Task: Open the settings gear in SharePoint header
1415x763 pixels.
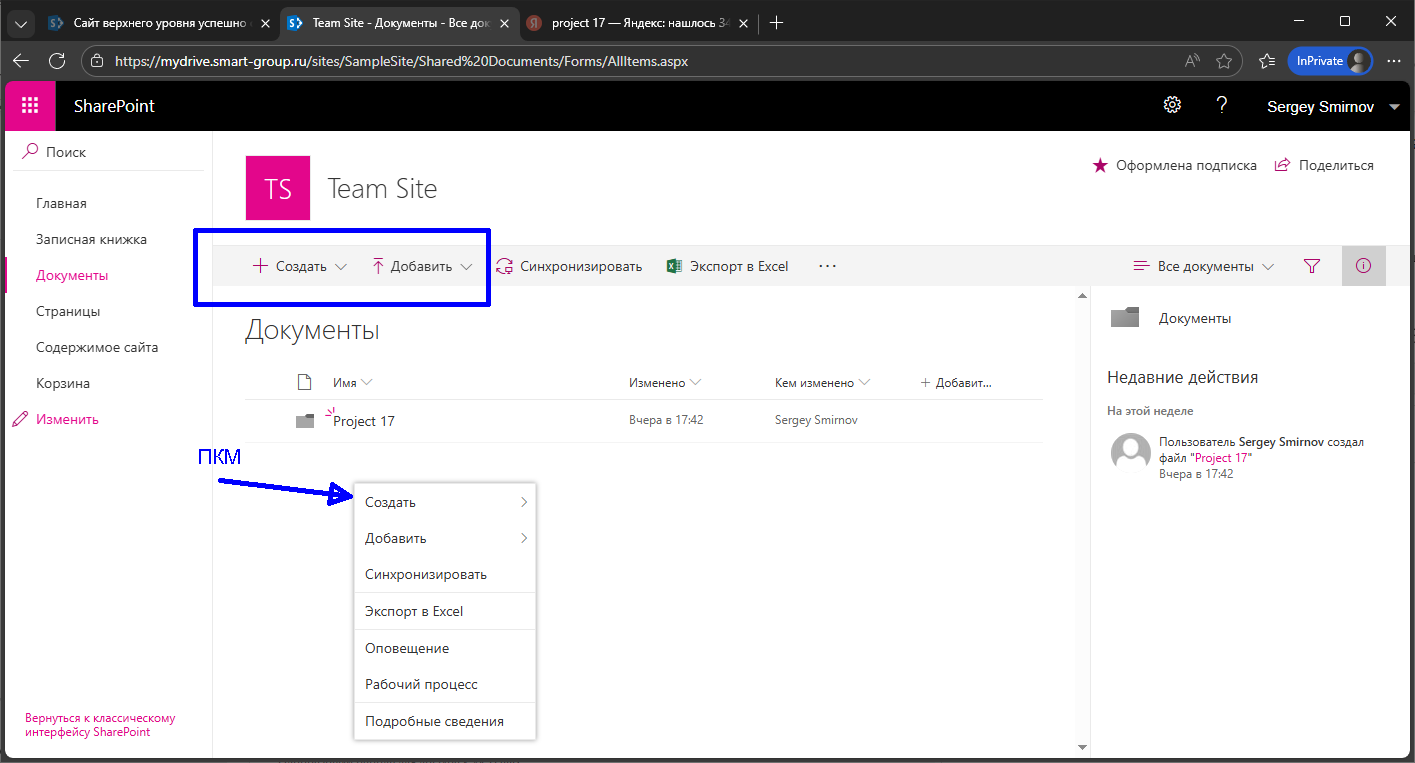Action: 1172,106
